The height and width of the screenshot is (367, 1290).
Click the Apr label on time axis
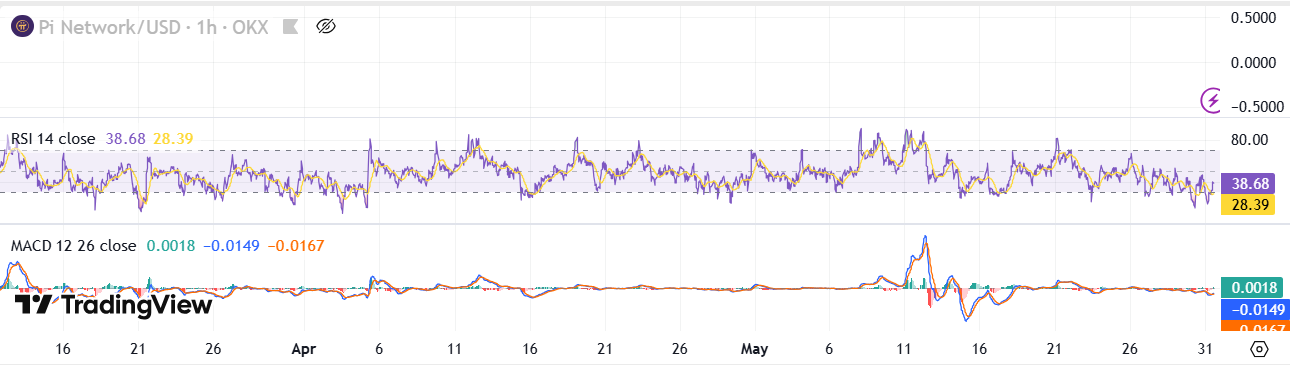point(303,350)
